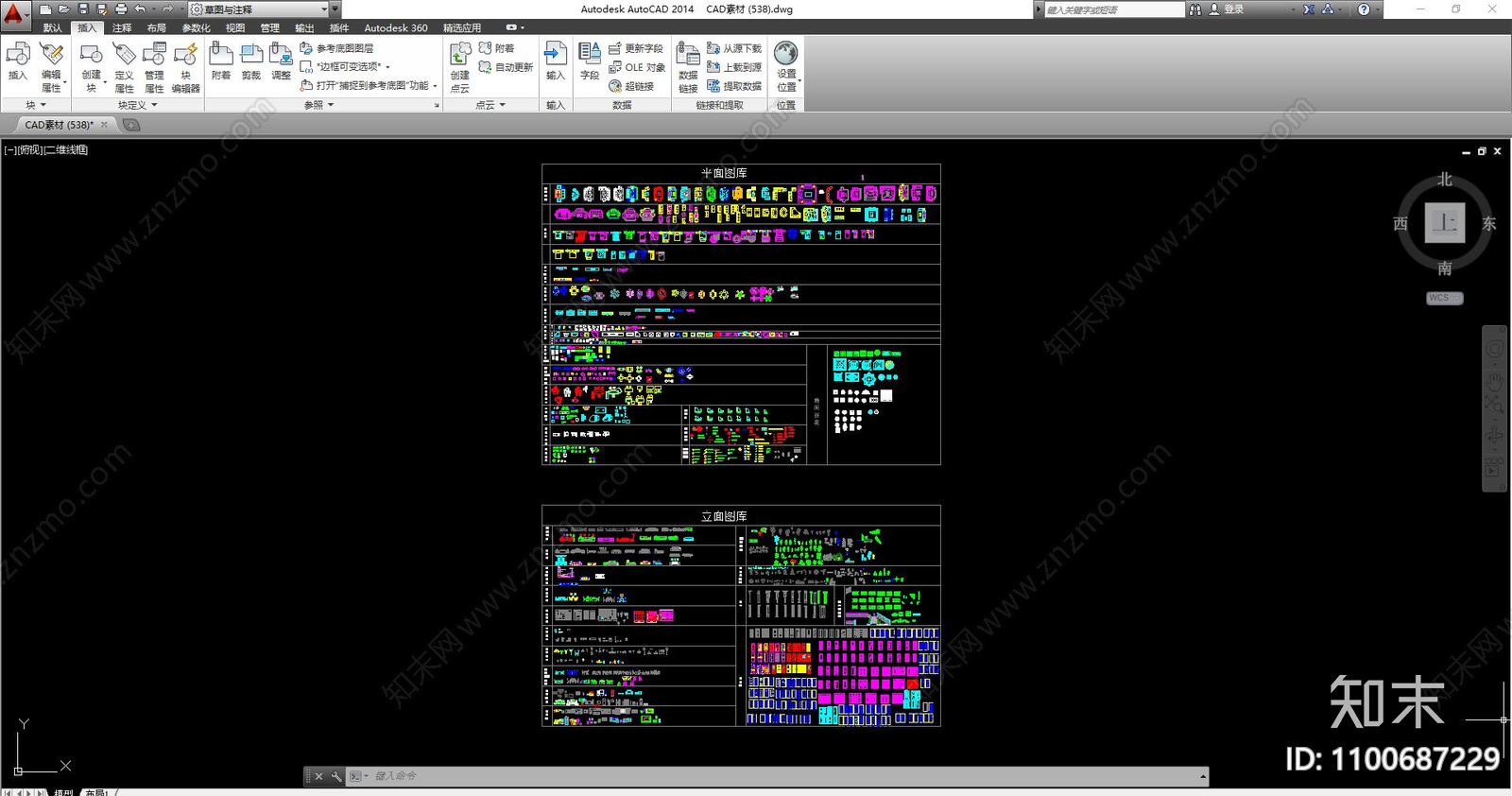
Task: Click the Open file folder icon
Action: 64,9
